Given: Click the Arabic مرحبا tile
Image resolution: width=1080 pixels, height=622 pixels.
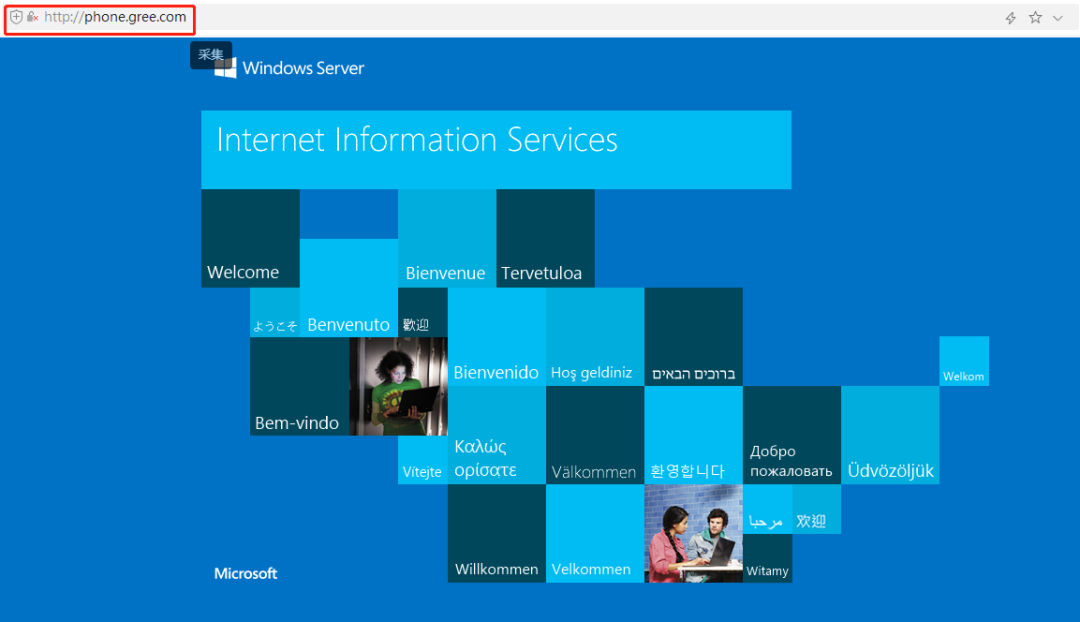Looking at the screenshot, I should coord(767,509).
